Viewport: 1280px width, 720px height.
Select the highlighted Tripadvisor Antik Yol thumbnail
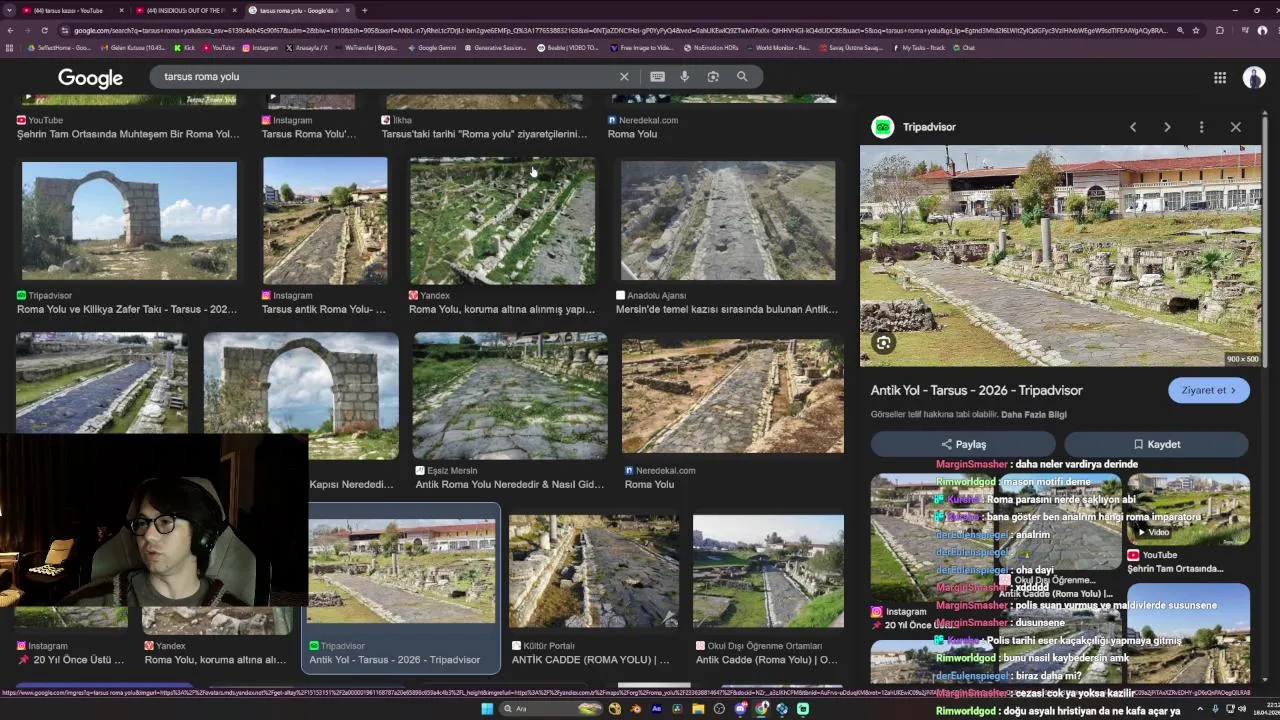click(x=401, y=571)
